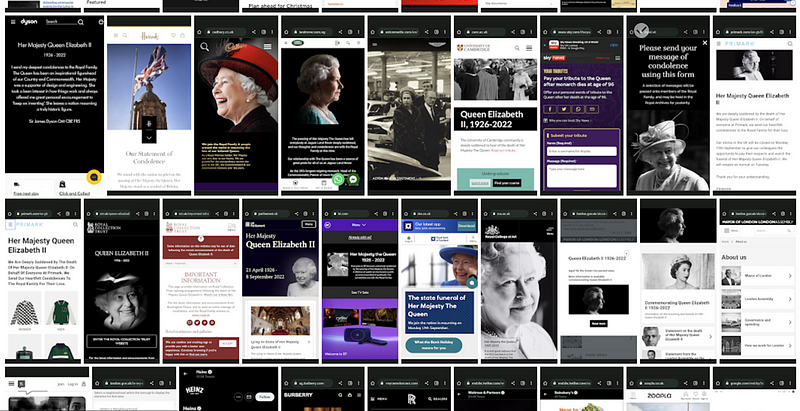Click the Aston Martin wings logo
Viewport: 800px width, 411px height.
pos(437,45)
